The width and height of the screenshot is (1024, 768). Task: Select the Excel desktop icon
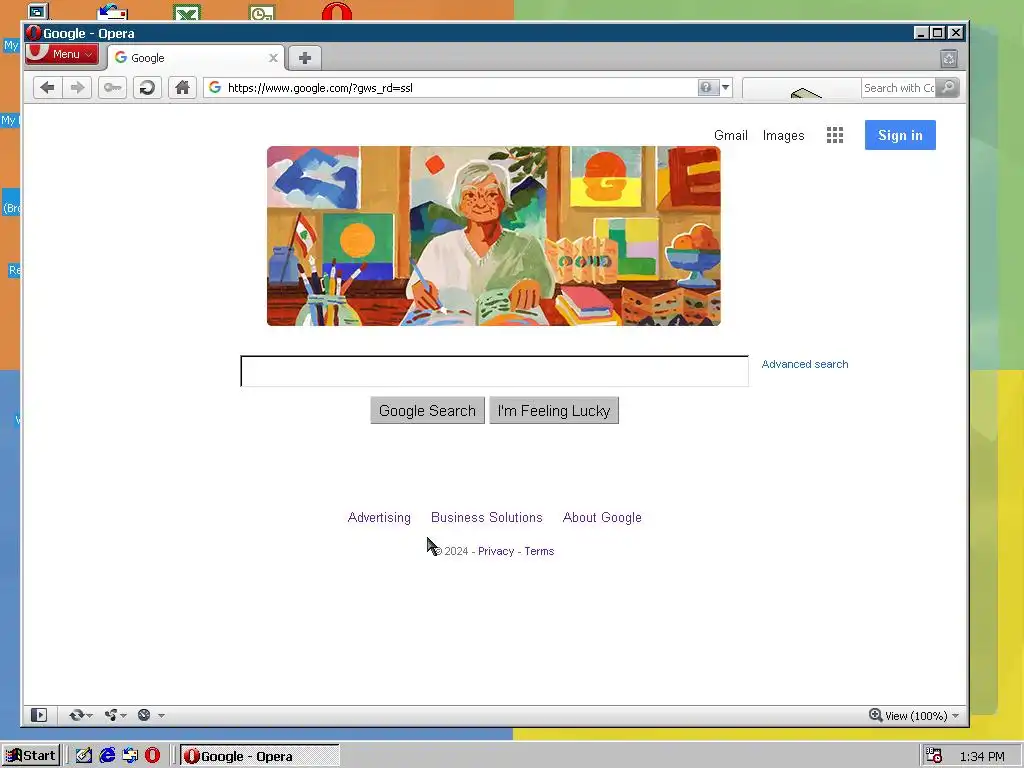pos(187,12)
